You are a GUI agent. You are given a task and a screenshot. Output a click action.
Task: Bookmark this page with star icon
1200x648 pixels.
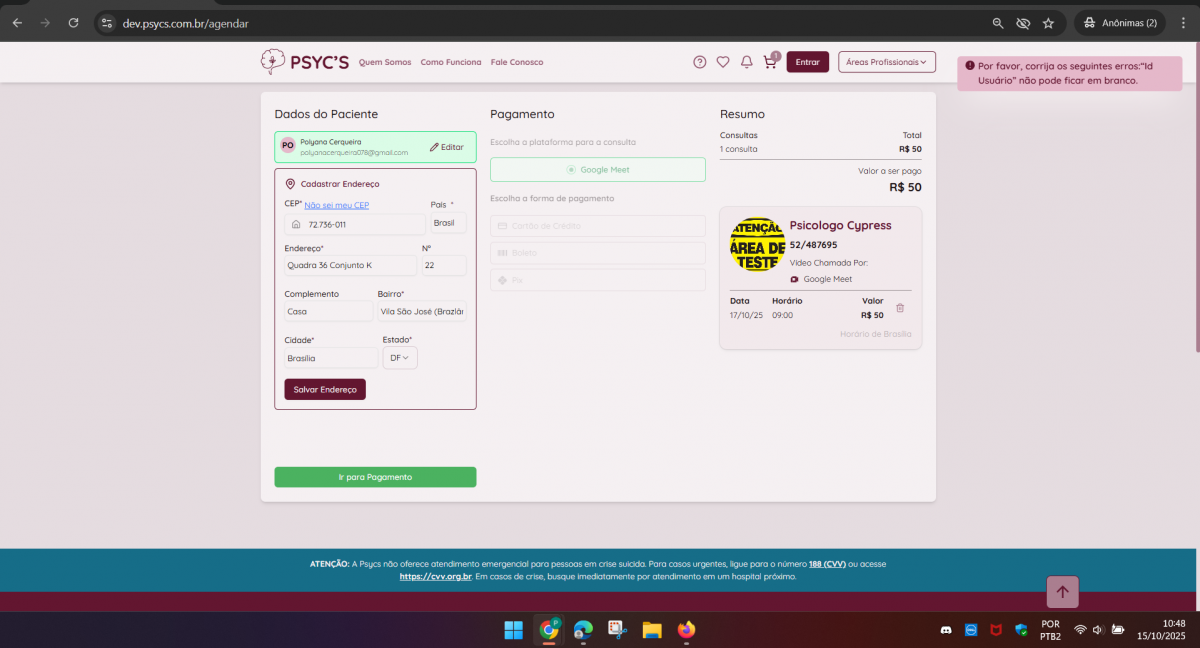click(1048, 23)
